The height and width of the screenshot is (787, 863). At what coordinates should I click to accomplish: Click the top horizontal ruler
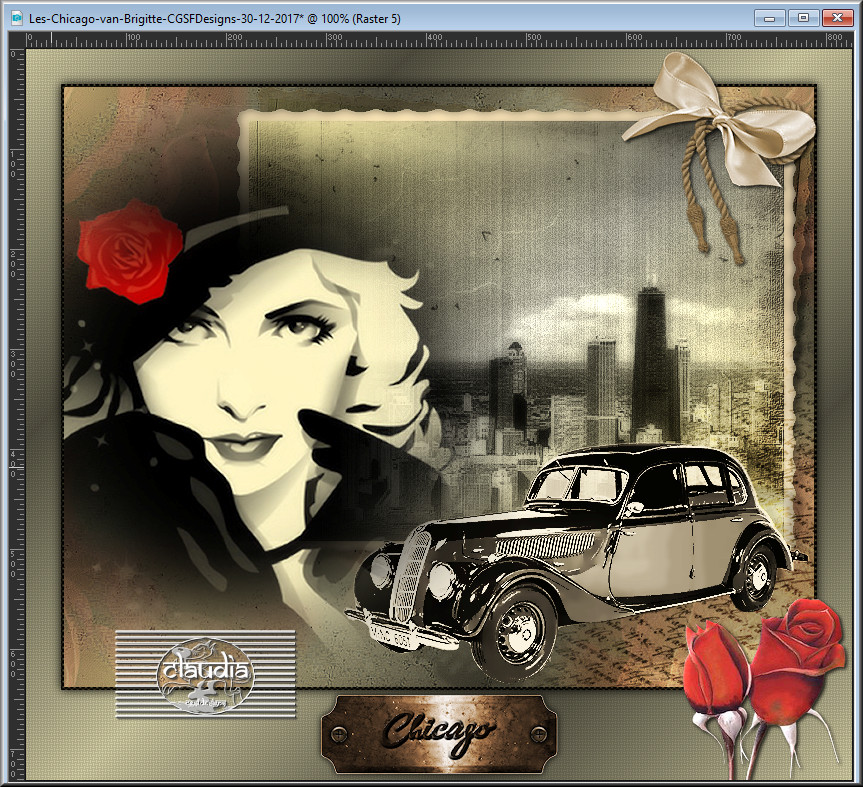(439, 40)
